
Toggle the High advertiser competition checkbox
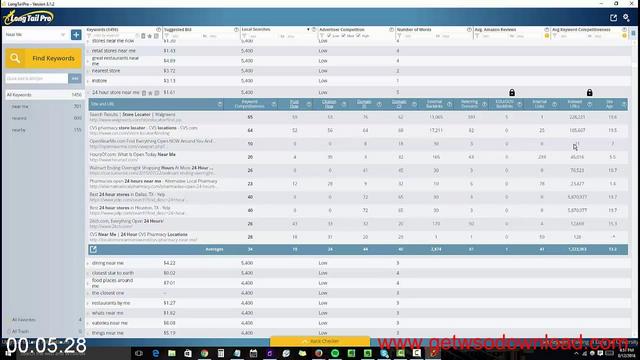pyautogui.click(x=358, y=36)
